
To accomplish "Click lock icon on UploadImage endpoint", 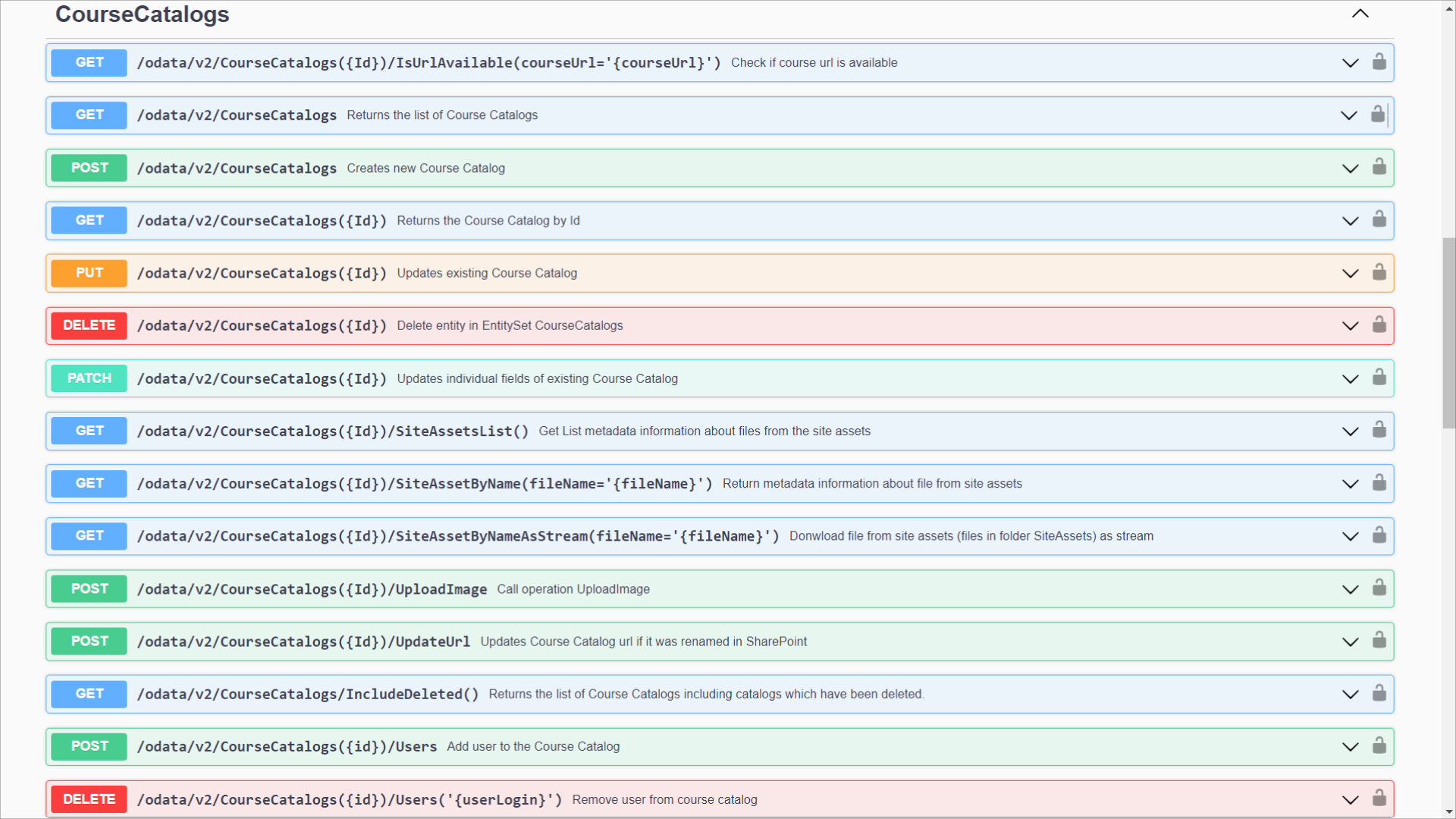I will point(1379,588).
